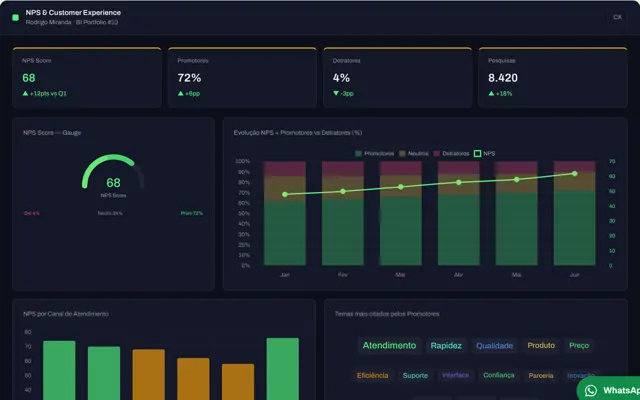Click the NPS Score card value 68
Screen dimensions: 640x400
coord(29,78)
